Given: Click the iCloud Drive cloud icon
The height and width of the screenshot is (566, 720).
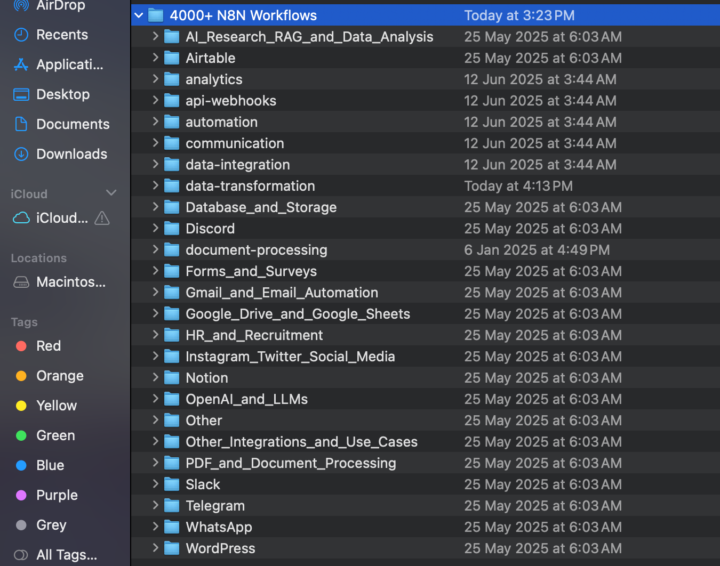Looking at the screenshot, I should pyautogui.click(x=20, y=218).
